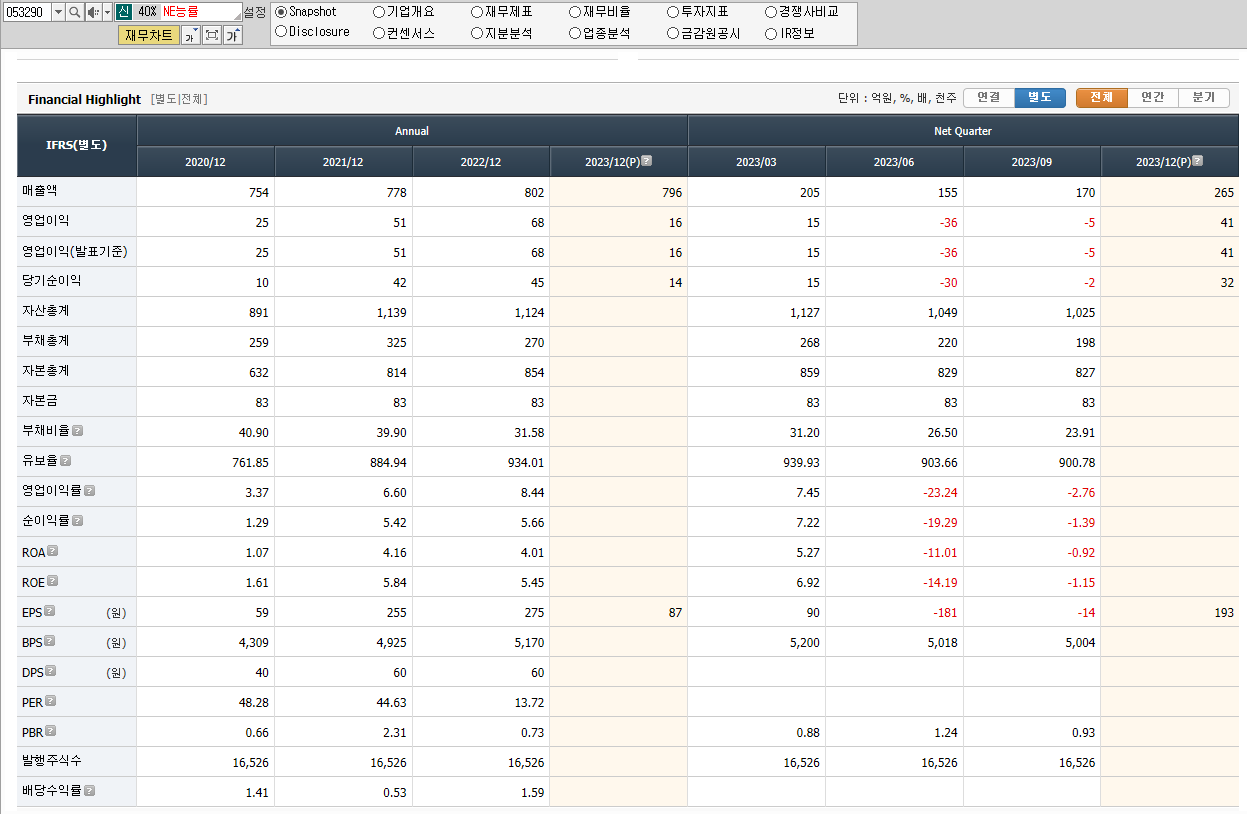The height and width of the screenshot is (814, 1247).
Task: Click the speaker sound icon
Action: coord(92,12)
